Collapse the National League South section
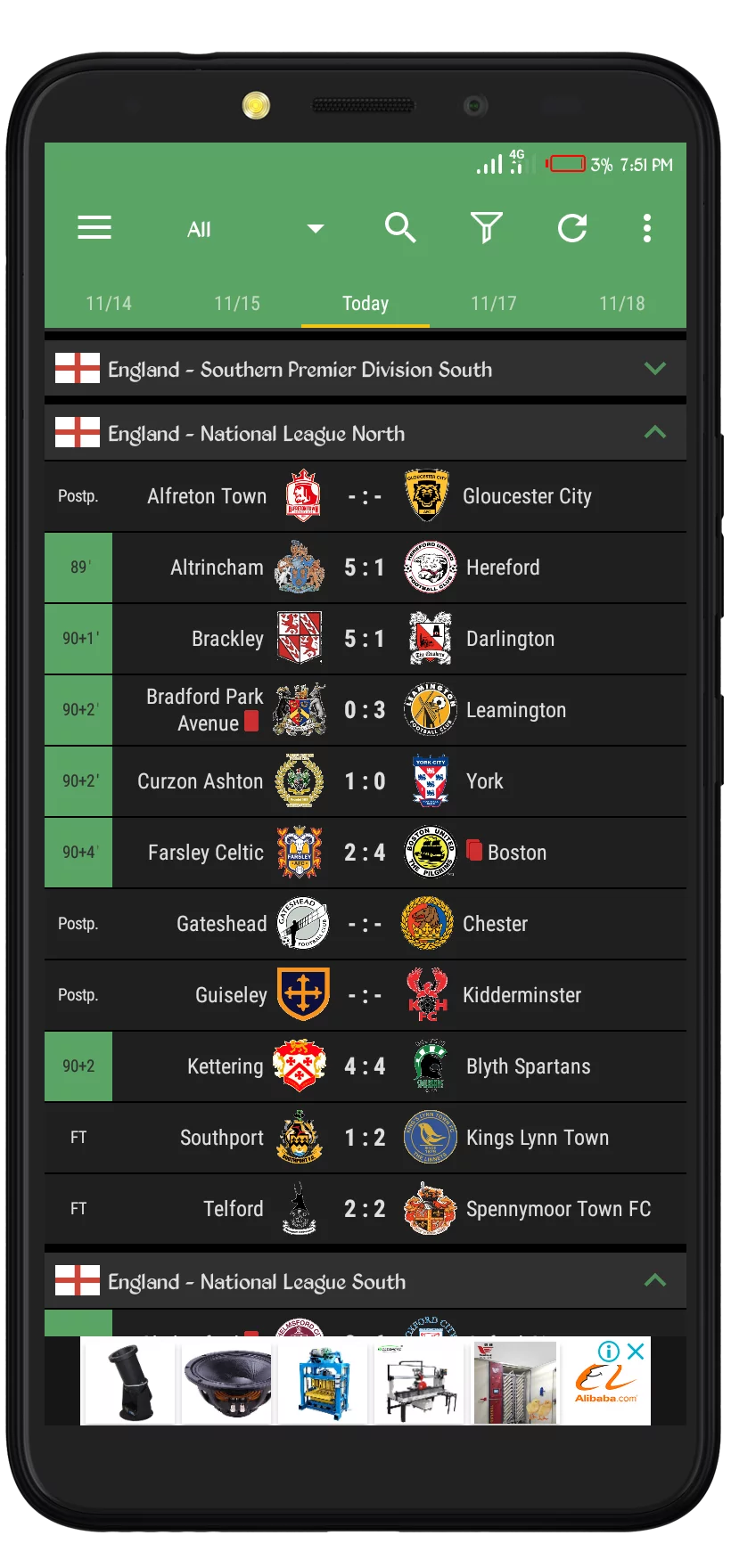Screen dimensions: 731x1568 [x=655, y=1281]
